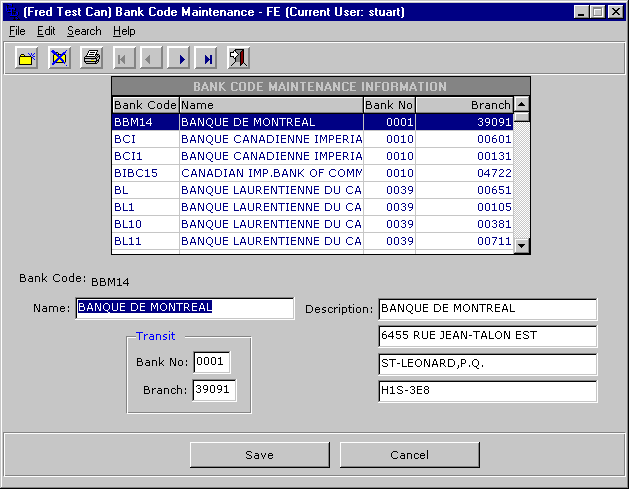The width and height of the screenshot is (629, 489).
Task: Select row BL1 in bank list
Action: click(x=312, y=207)
